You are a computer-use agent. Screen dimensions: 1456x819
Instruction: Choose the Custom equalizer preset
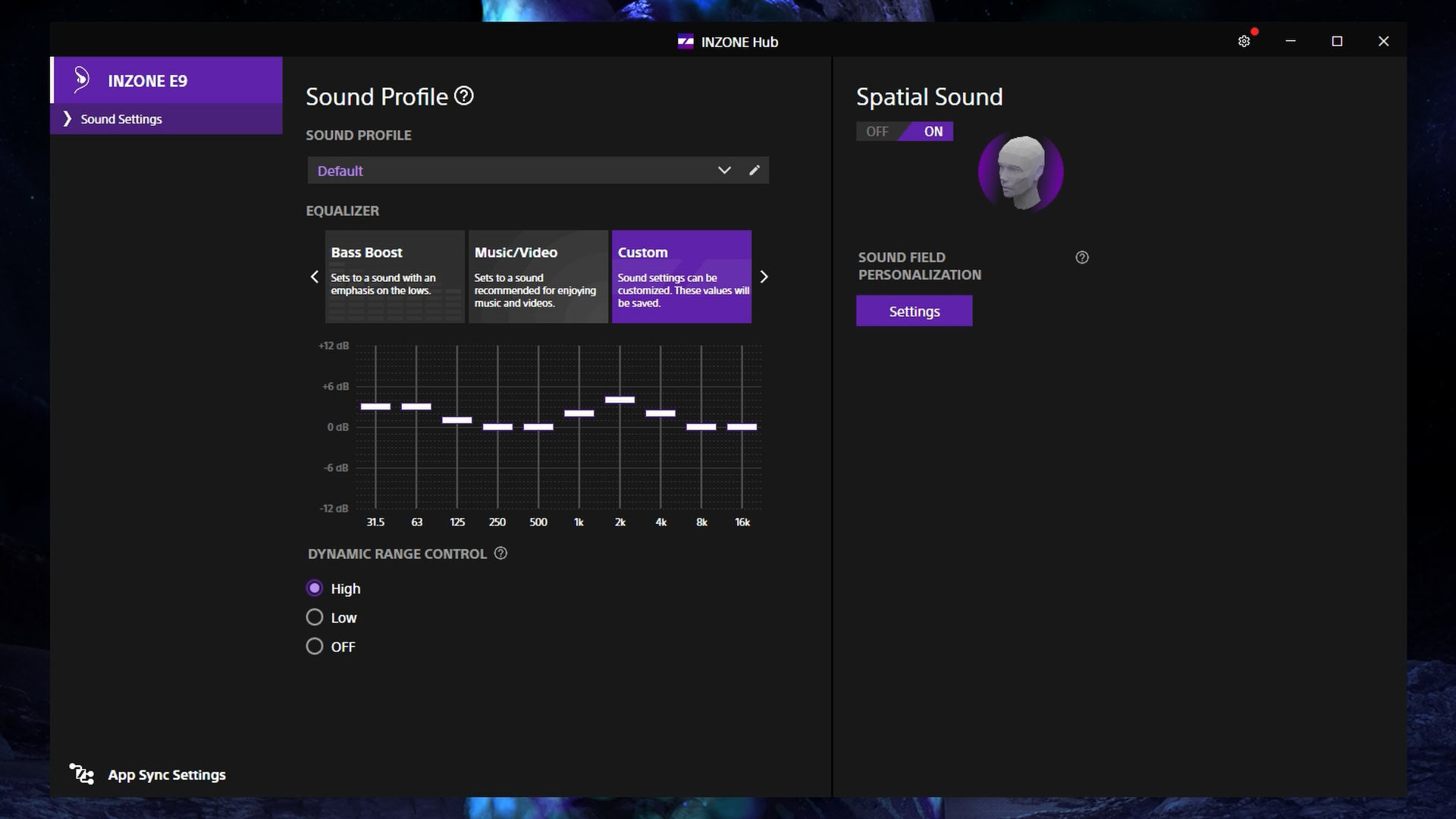point(682,277)
